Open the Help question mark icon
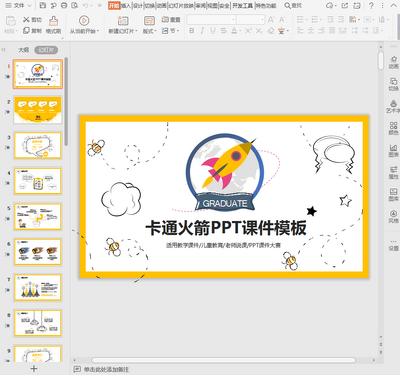 (371, 6)
